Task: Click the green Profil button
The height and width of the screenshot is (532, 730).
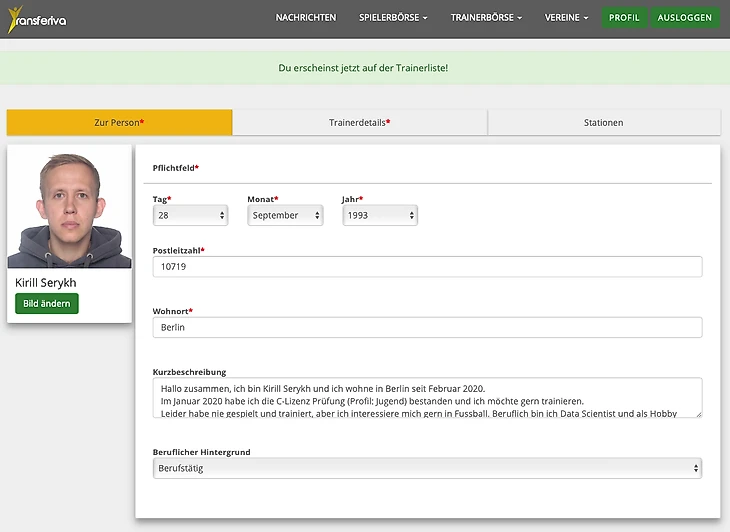Action: (624, 18)
